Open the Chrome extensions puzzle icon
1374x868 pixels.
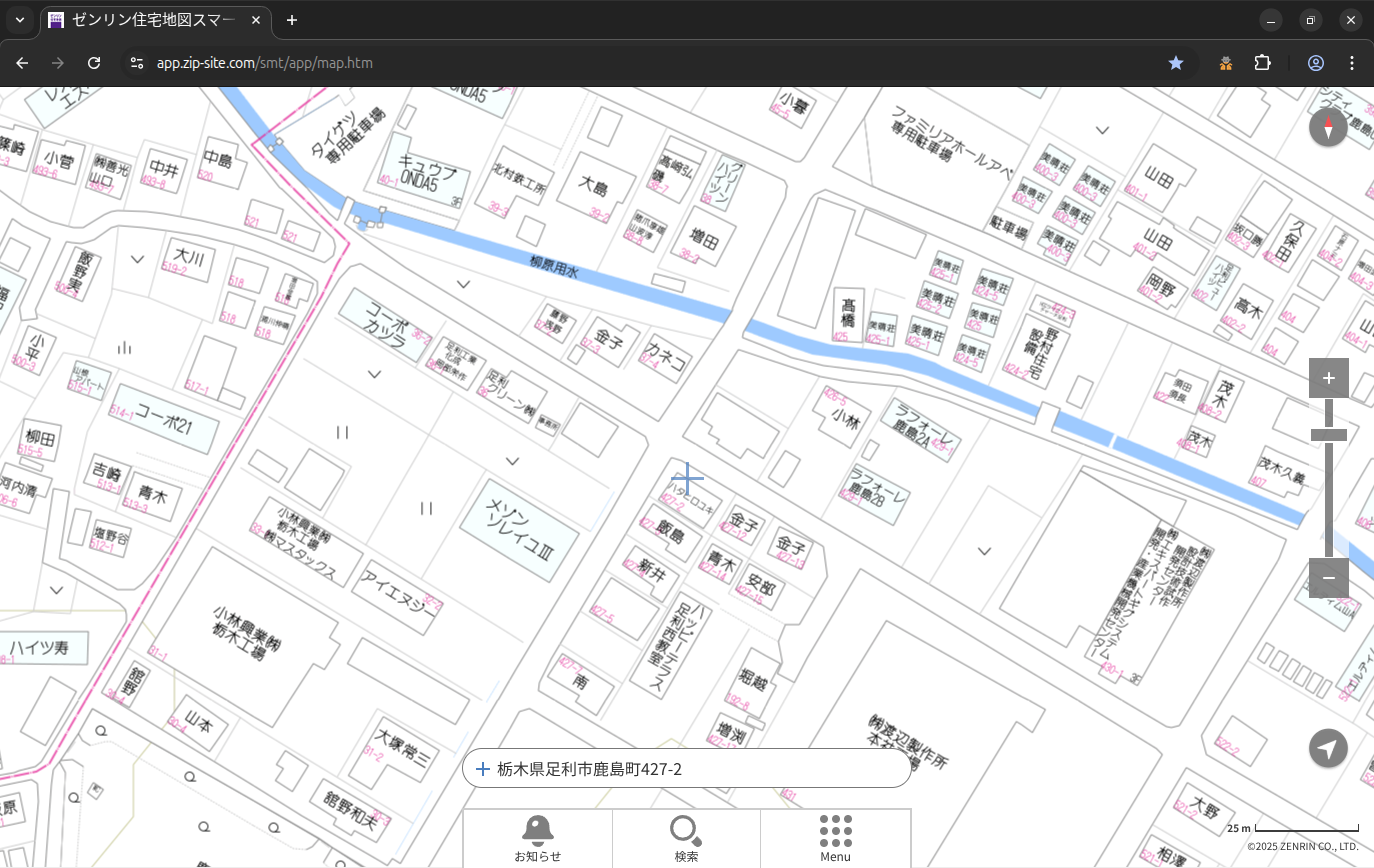coord(1262,63)
